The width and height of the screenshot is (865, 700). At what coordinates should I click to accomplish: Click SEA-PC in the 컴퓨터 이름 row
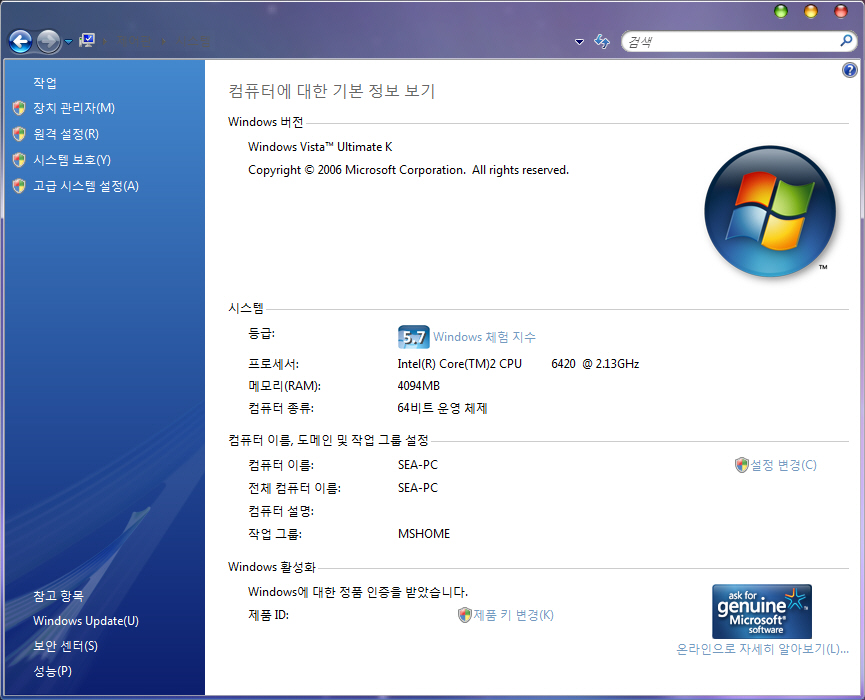click(x=418, y=465)
